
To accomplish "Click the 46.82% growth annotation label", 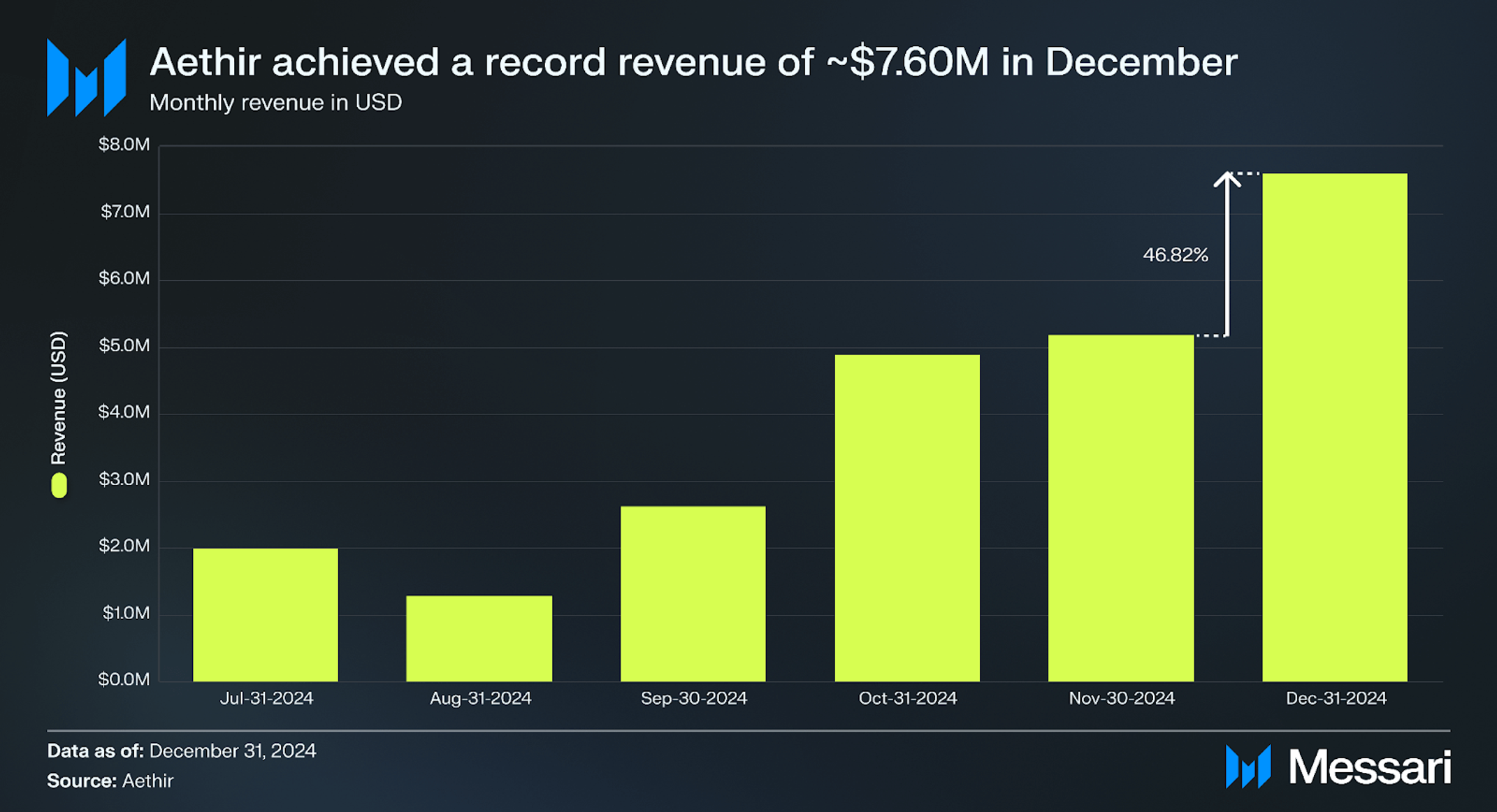I will tap(1175, 255).
